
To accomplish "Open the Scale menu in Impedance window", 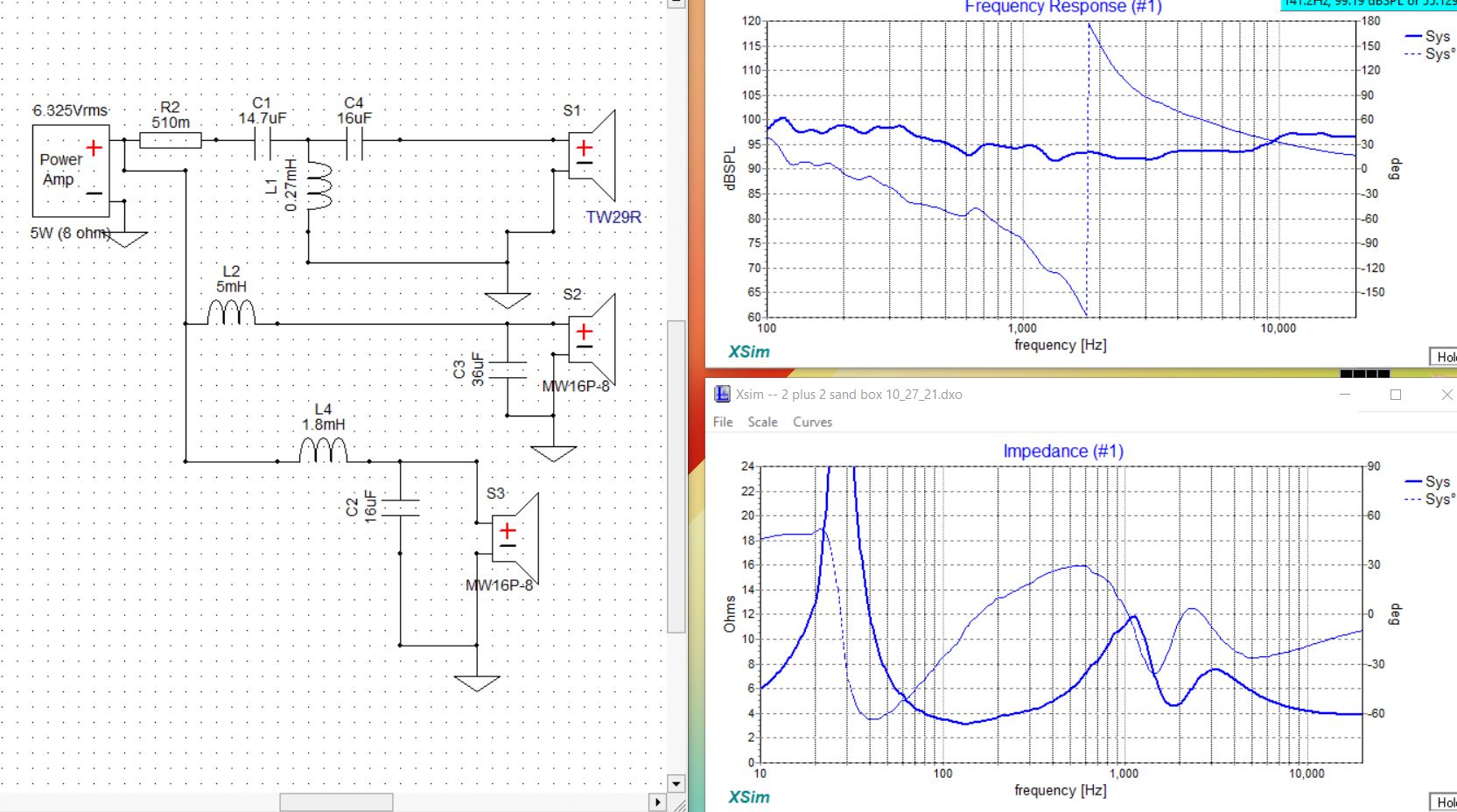I will 762,422.
